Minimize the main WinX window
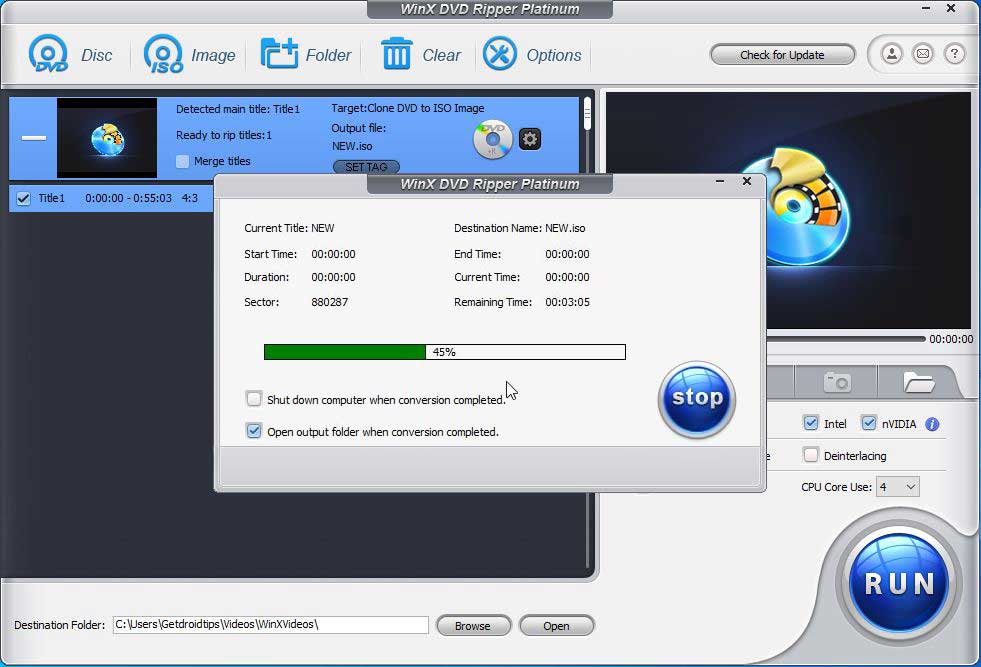Viewport: 981px width, 667px height. click(926, 8)
